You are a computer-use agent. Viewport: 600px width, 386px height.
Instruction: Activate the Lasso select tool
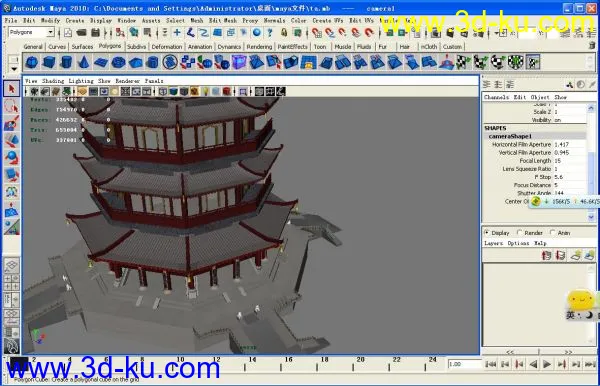click(11, 106)
